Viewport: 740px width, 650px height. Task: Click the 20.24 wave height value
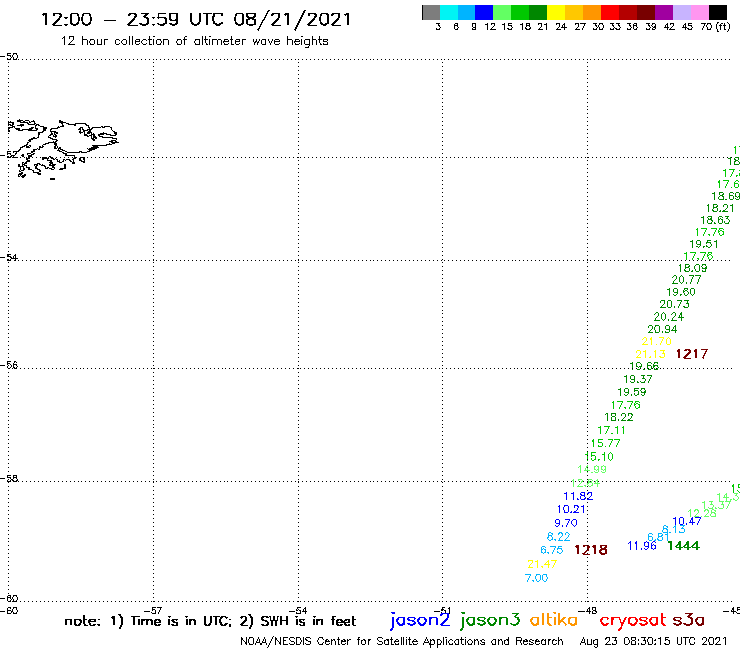click(669, 317)
